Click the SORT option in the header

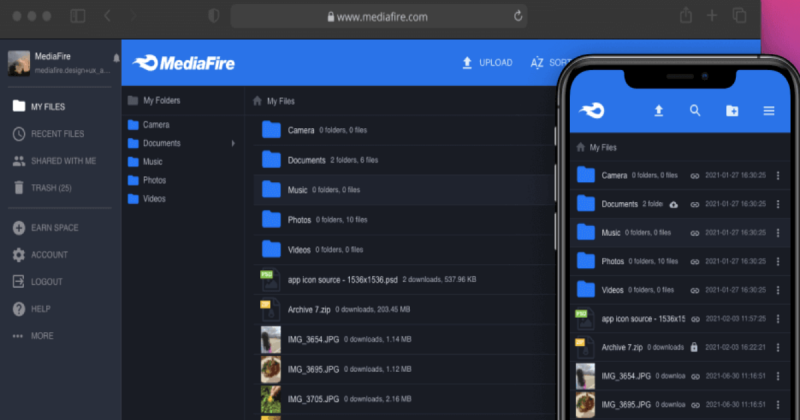point(550,63)
